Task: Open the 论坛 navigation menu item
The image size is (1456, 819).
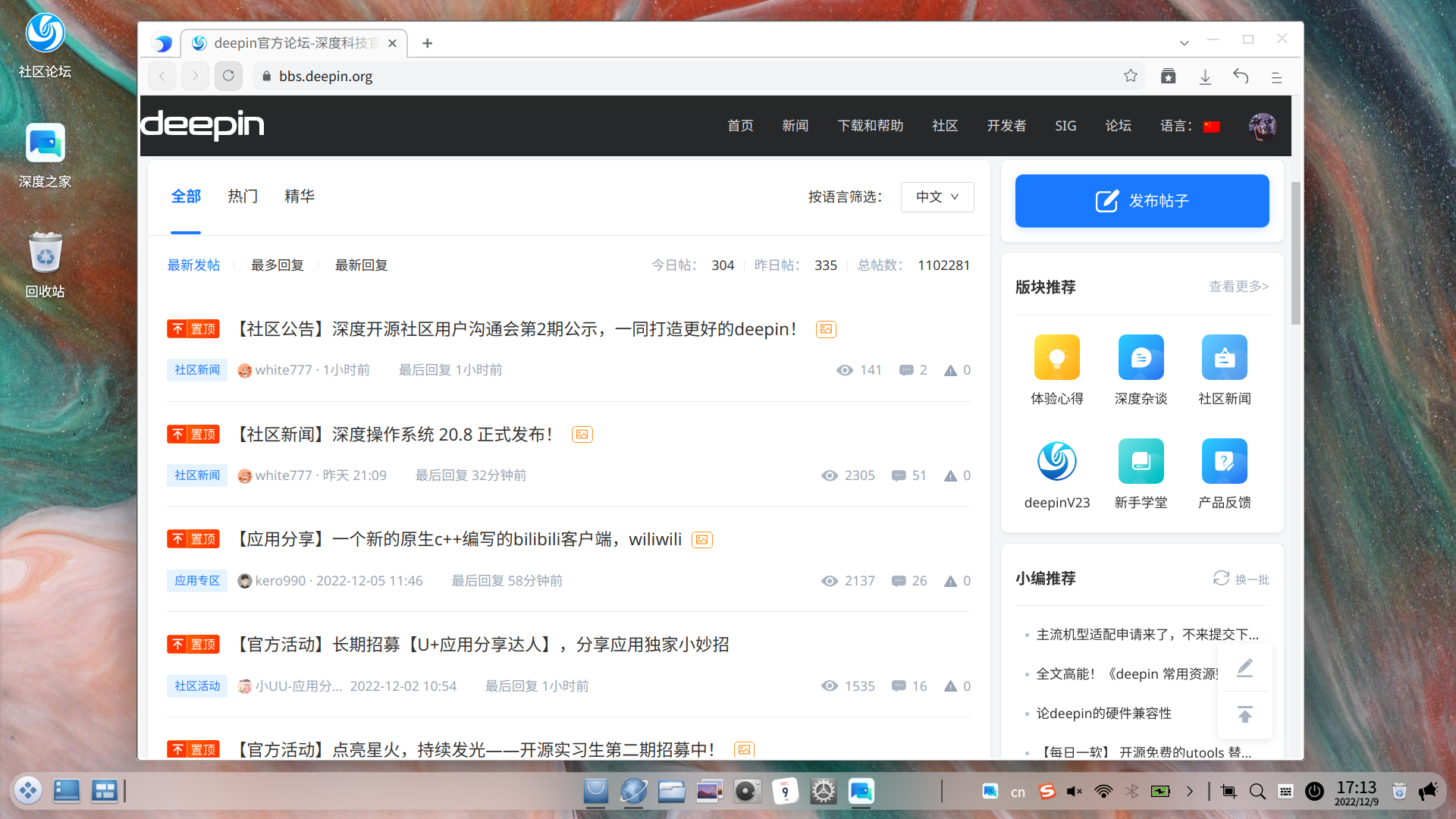Action: (x=1119, y=126)
